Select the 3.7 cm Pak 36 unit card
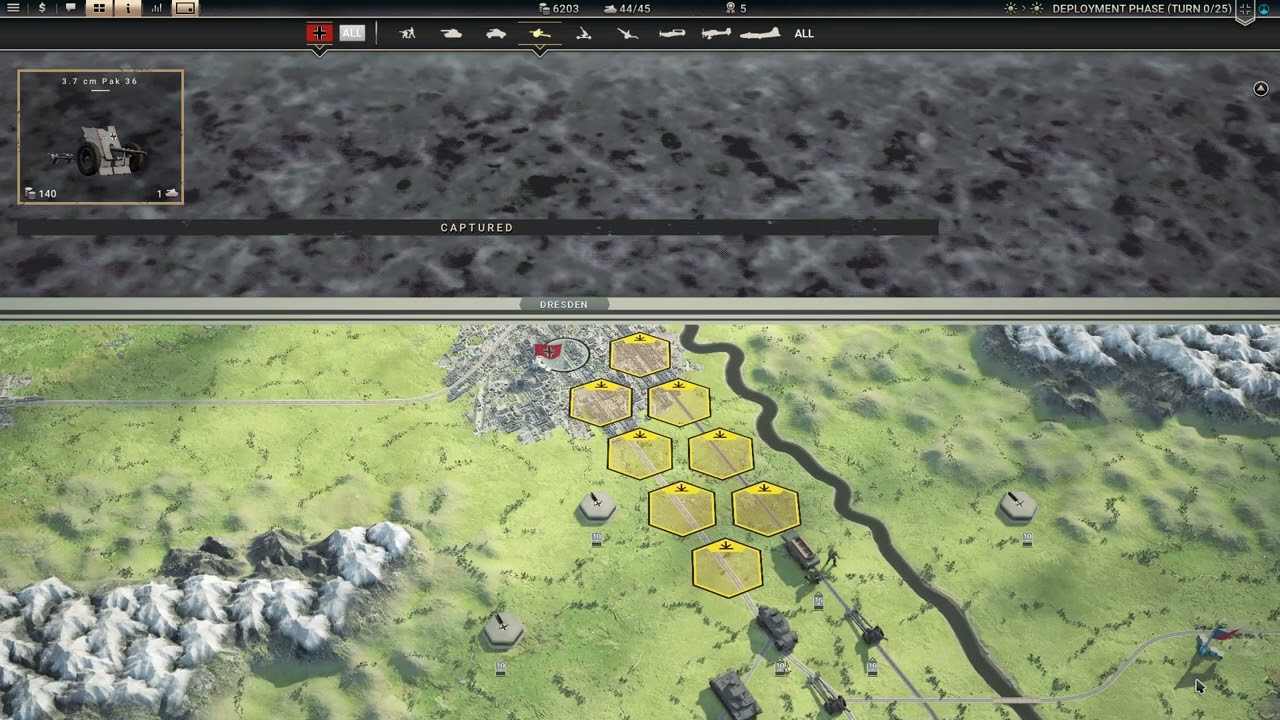1280x720 pixels. click(x=100, y=137)
